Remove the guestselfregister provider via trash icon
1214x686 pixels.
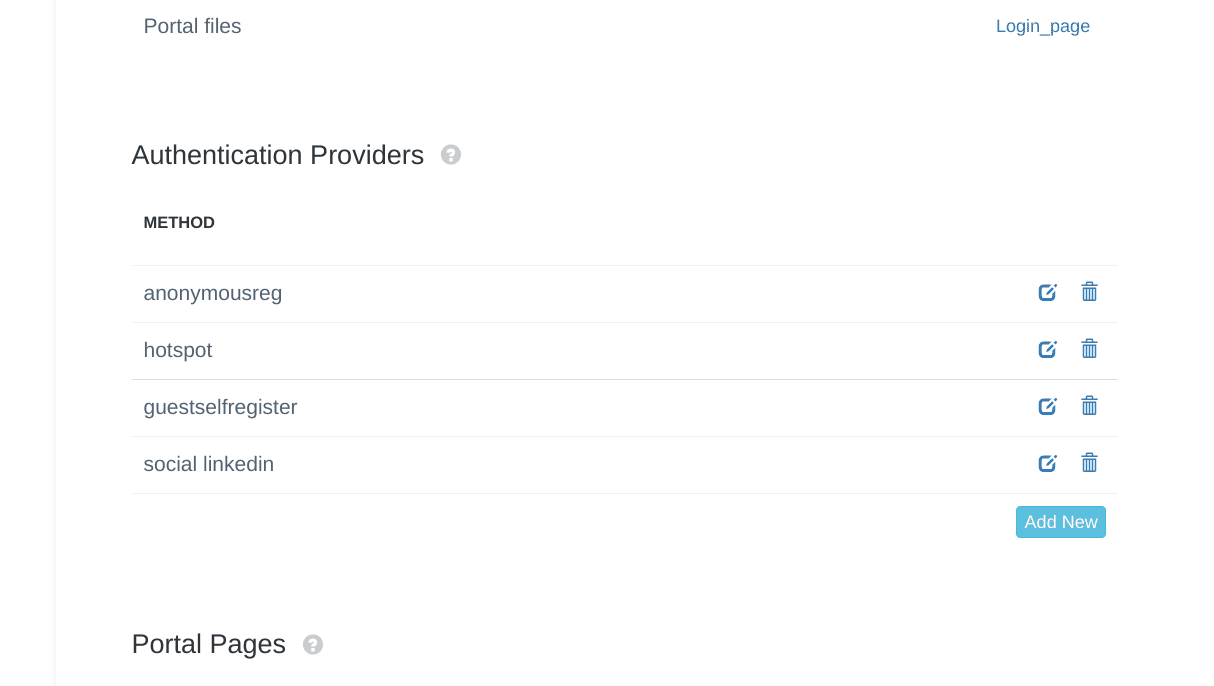(1089, 406)
